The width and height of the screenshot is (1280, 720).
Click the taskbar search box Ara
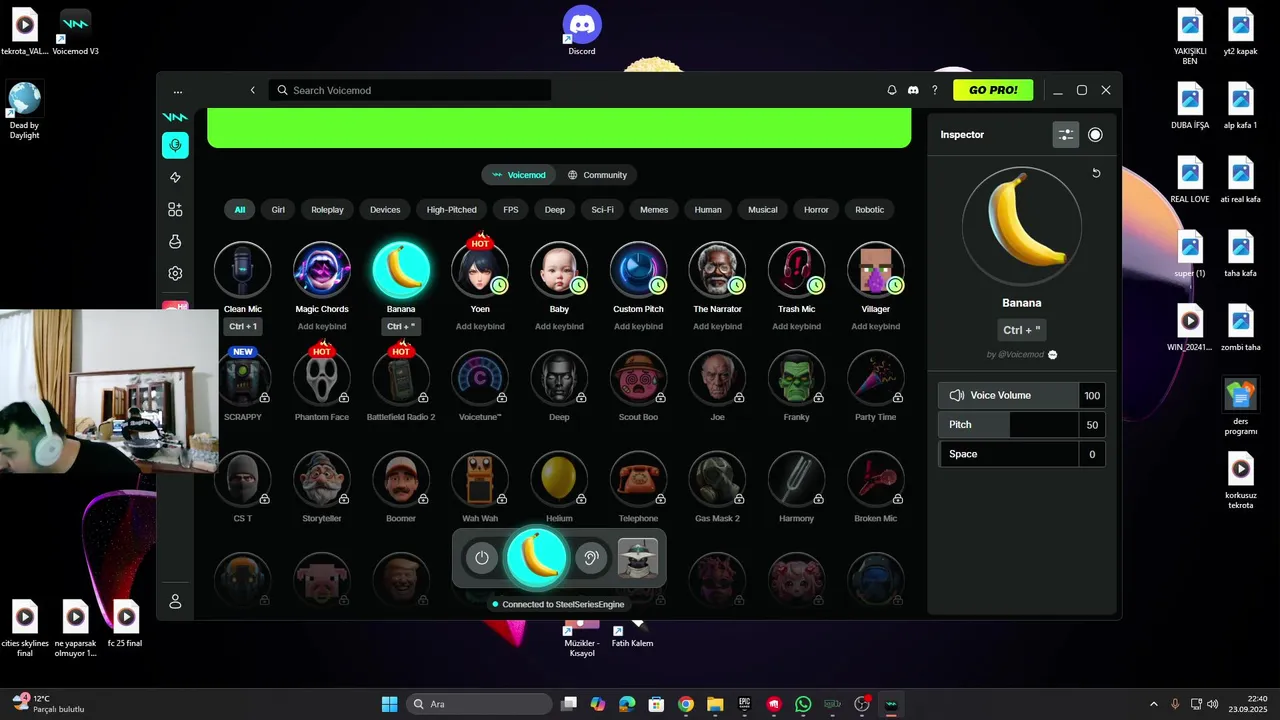pyautogui.click(x=480, y=704)
